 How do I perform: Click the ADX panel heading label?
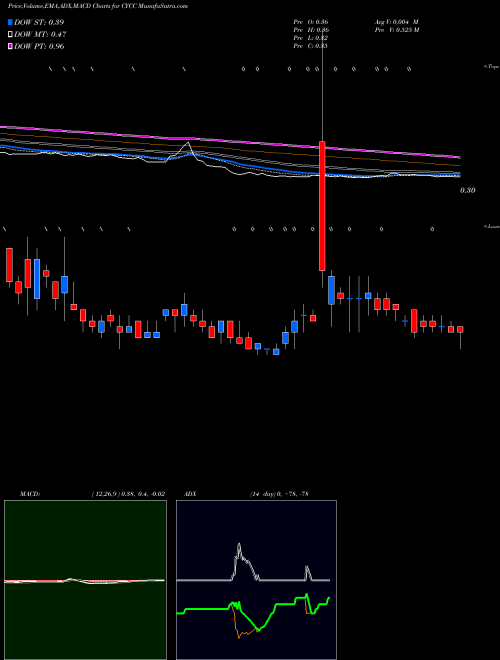(x=191, y=494)
